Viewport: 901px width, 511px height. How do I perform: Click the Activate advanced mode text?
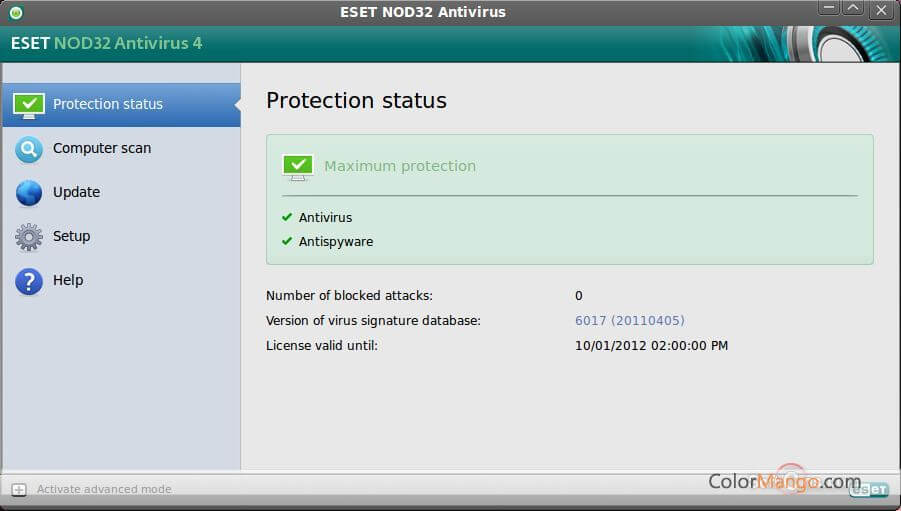[x=104, y=489]
